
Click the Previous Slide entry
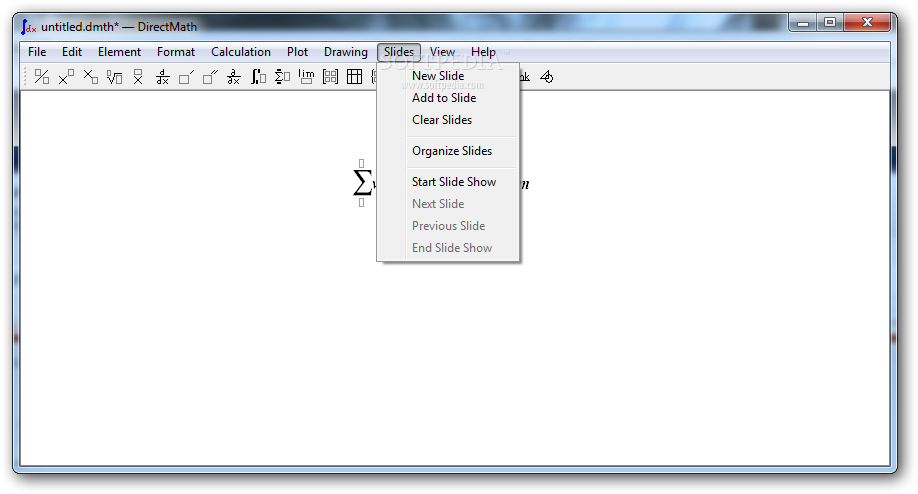click(x=448, y=226)
